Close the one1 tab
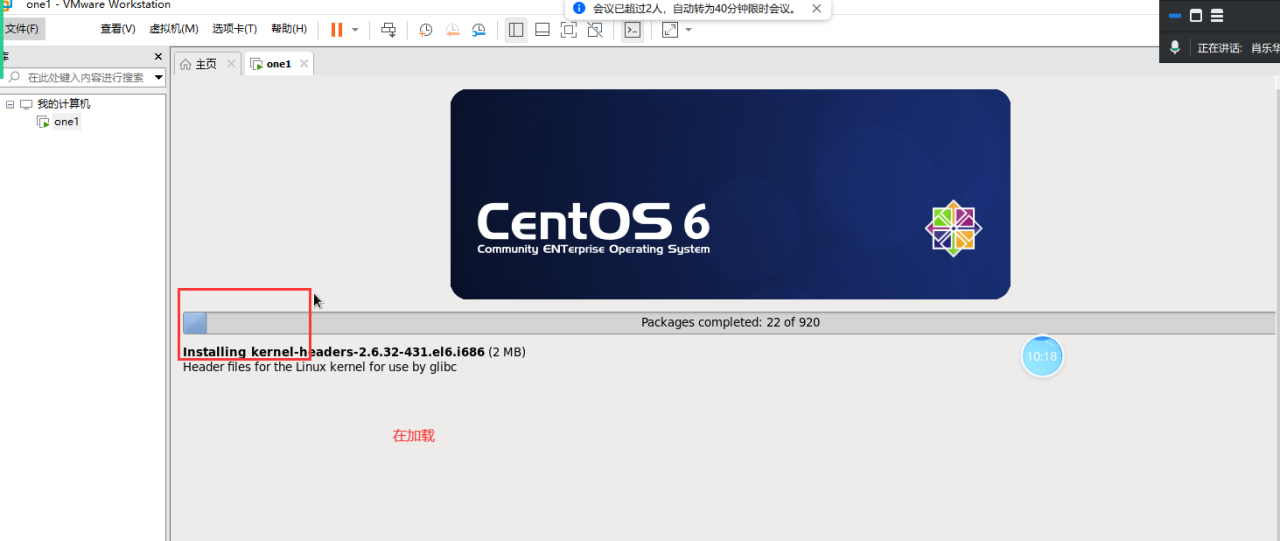Viewport: 1280px width, 541px height. coord(304,63)
